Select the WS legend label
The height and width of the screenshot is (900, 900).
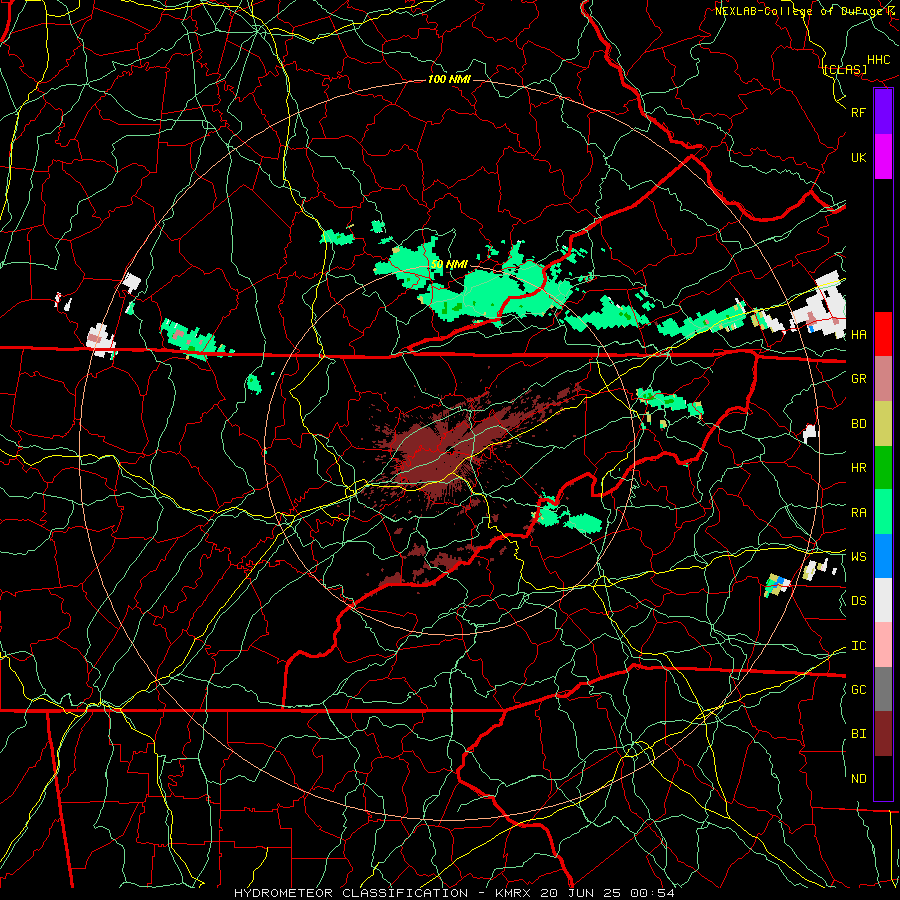click(x=859, y=556)
